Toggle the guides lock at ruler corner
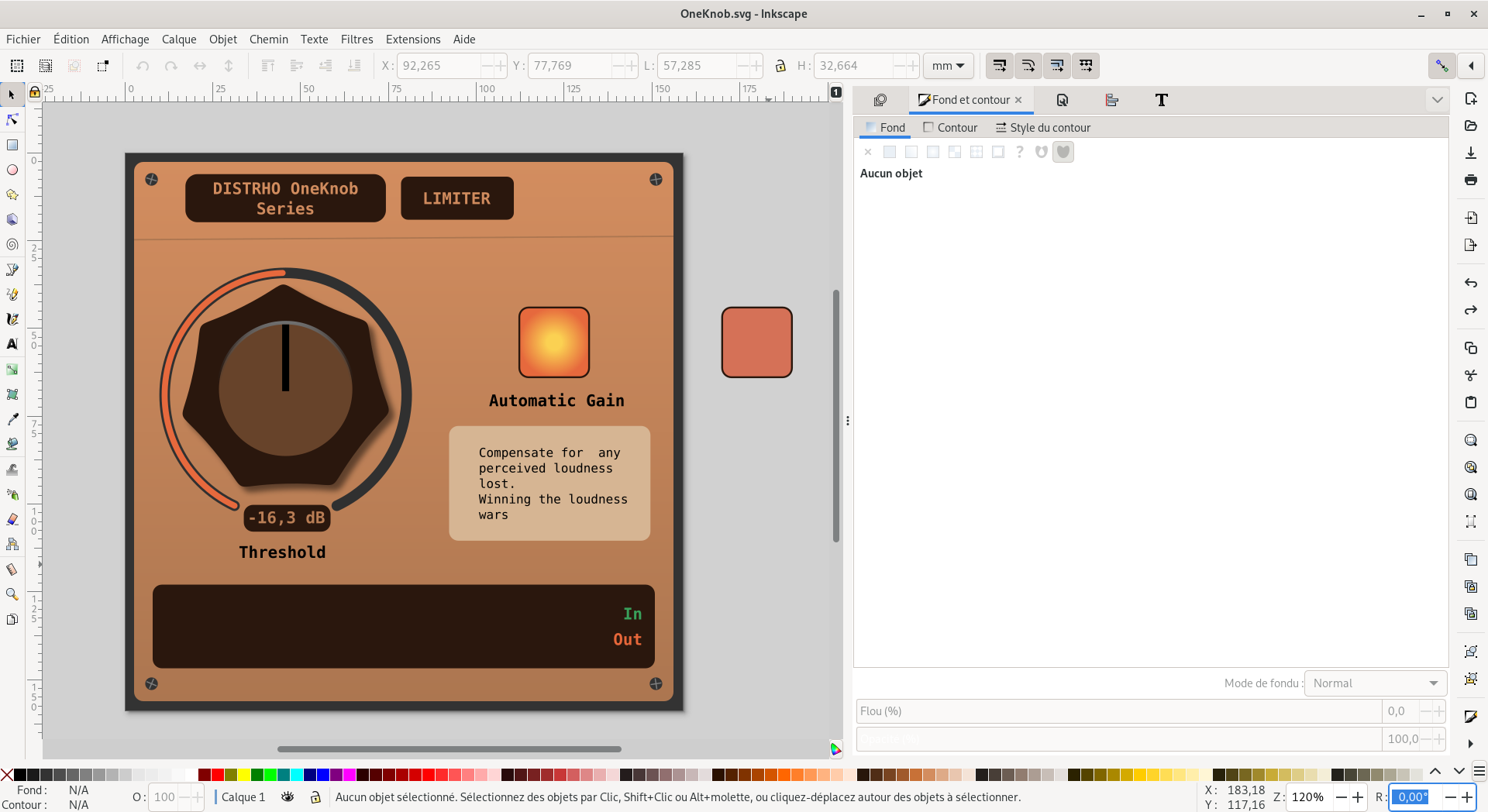Screen dimensions: 1488x812 [34, 93]
